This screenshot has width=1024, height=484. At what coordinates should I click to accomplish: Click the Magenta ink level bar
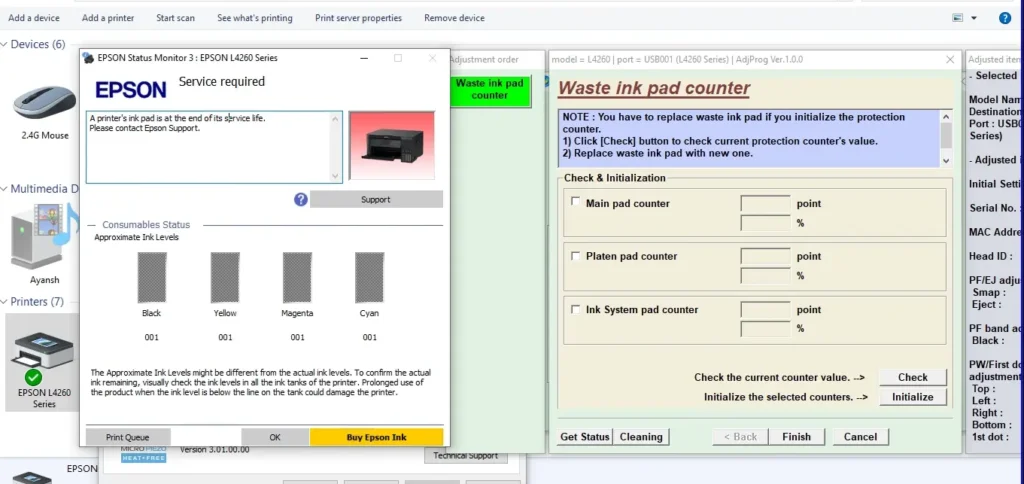[x=297, y=278]
